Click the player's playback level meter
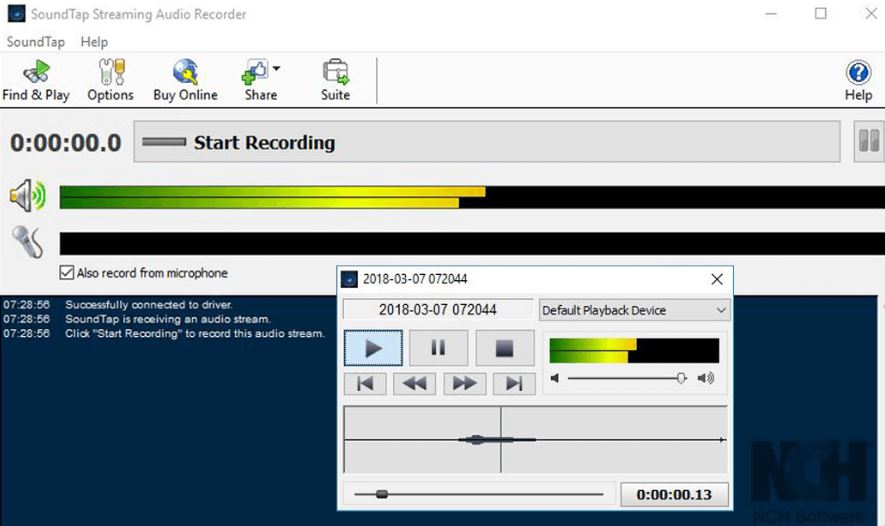885x526 pixels. [634, 350]
